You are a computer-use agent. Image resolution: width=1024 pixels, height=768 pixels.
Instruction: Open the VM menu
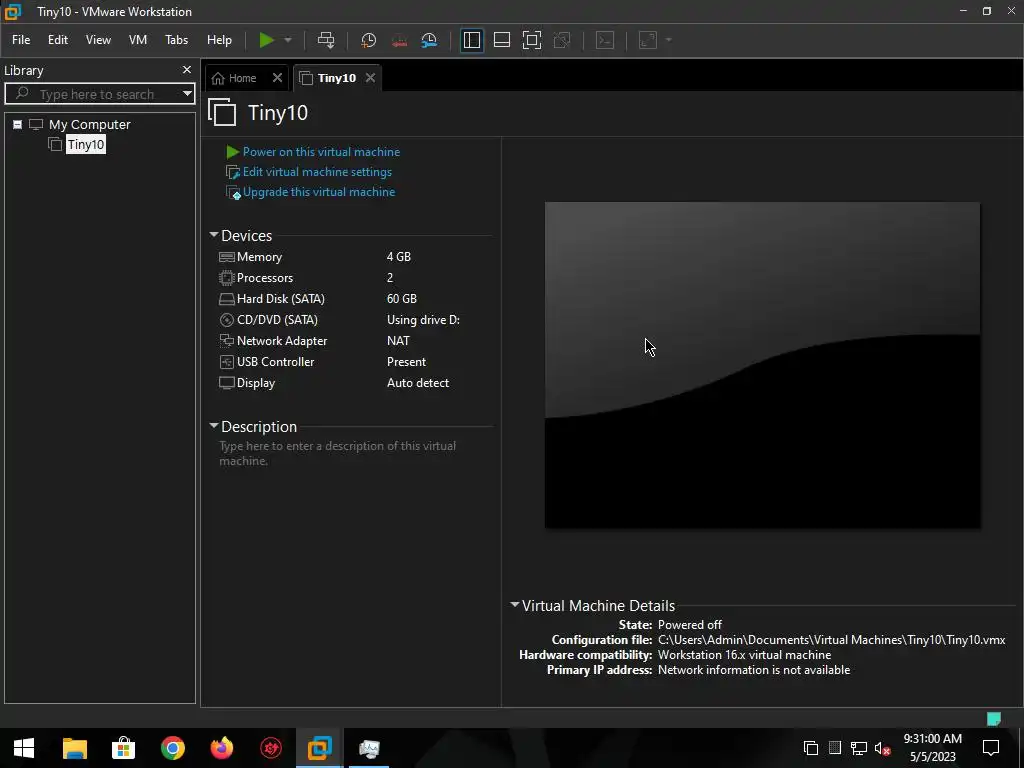[138, 40]
